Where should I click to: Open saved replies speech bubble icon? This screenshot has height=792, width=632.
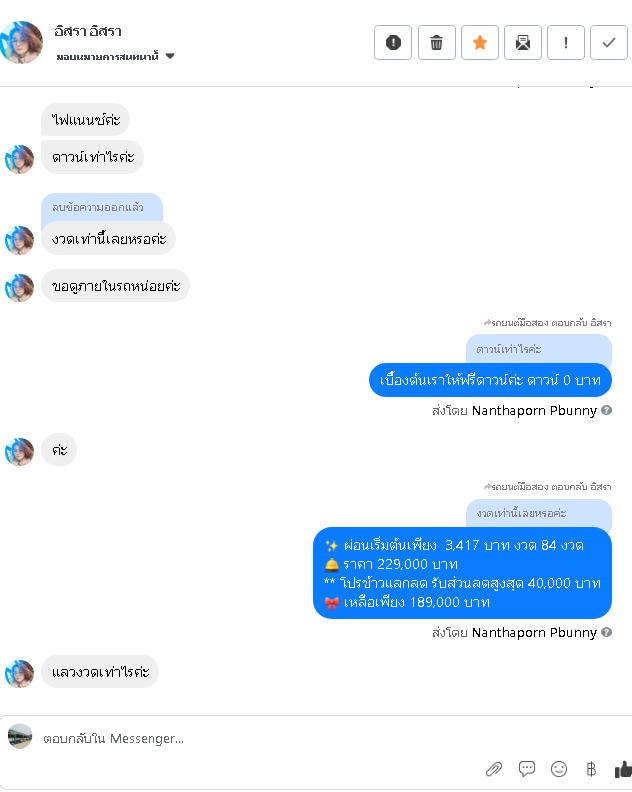[526, 769]
